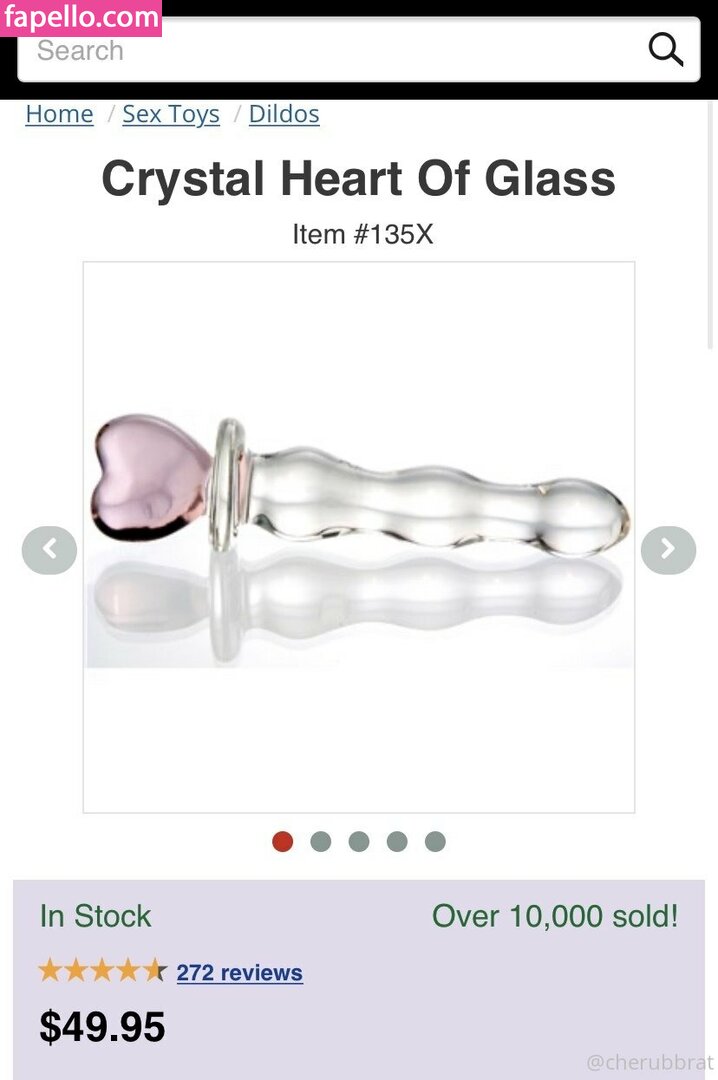Select the first red carousel dot
Image resolution: width=718 pixels, height=1080 pixels.
[x=283, y=841]
